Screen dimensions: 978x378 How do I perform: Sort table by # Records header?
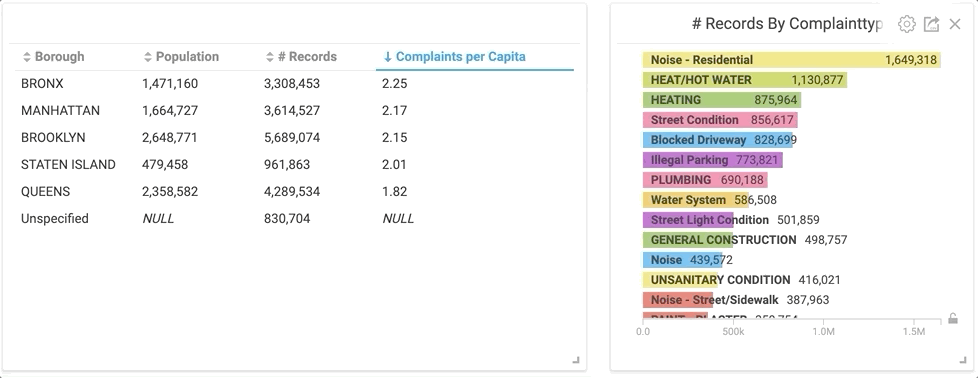coord(307,57)
